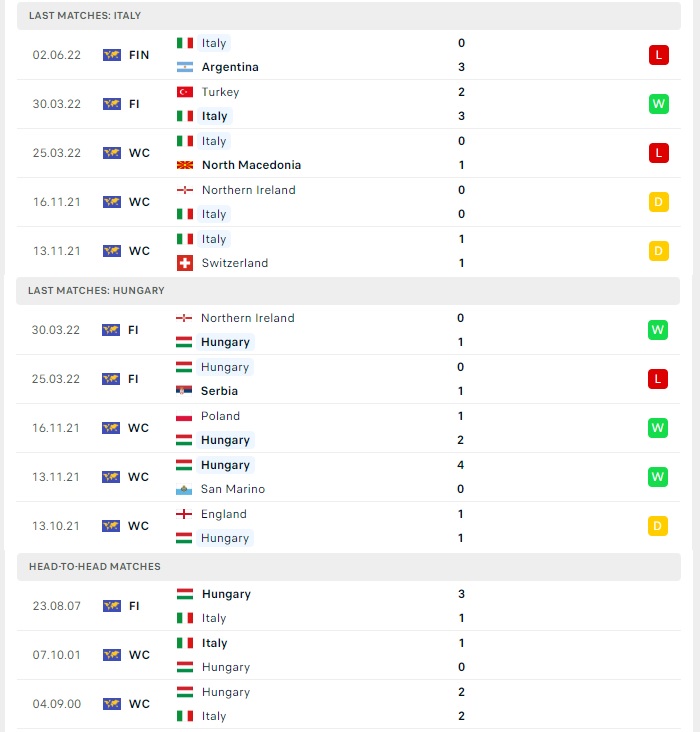Image resolution: width=700 pixels, height=732 pixels.
Task: Click the red L badge for the Italy-Argentina match
Action: 658,55
